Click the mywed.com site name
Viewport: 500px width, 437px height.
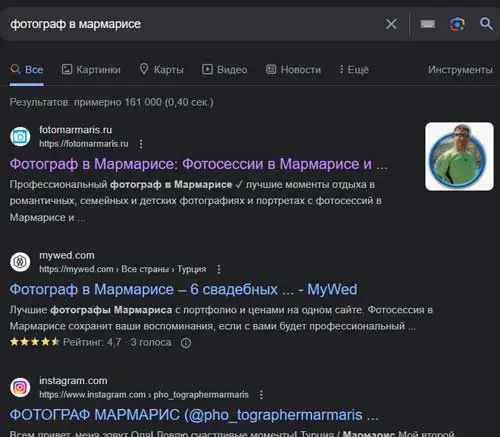click(x=67, y=256)
